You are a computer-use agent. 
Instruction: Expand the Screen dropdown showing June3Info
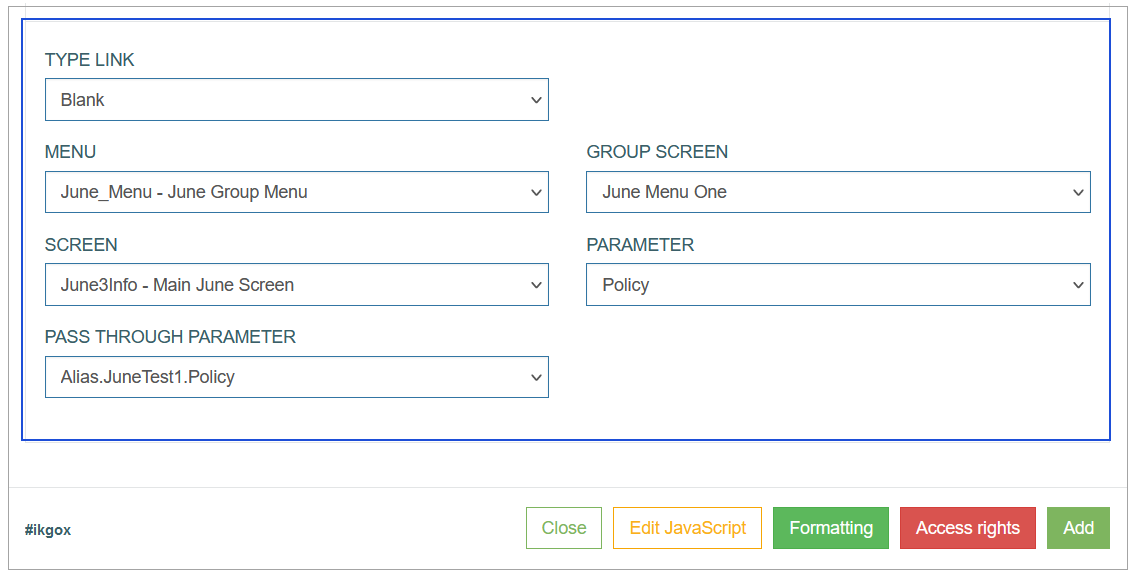coord(297,285)
